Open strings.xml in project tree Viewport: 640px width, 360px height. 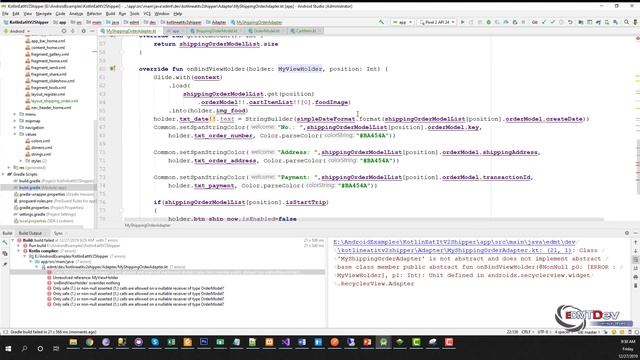(40, 154)
